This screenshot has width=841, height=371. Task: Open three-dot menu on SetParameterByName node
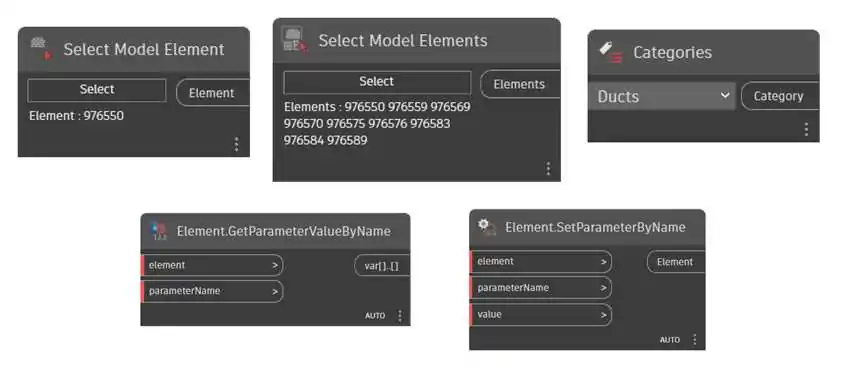click(x=694, y=340)
